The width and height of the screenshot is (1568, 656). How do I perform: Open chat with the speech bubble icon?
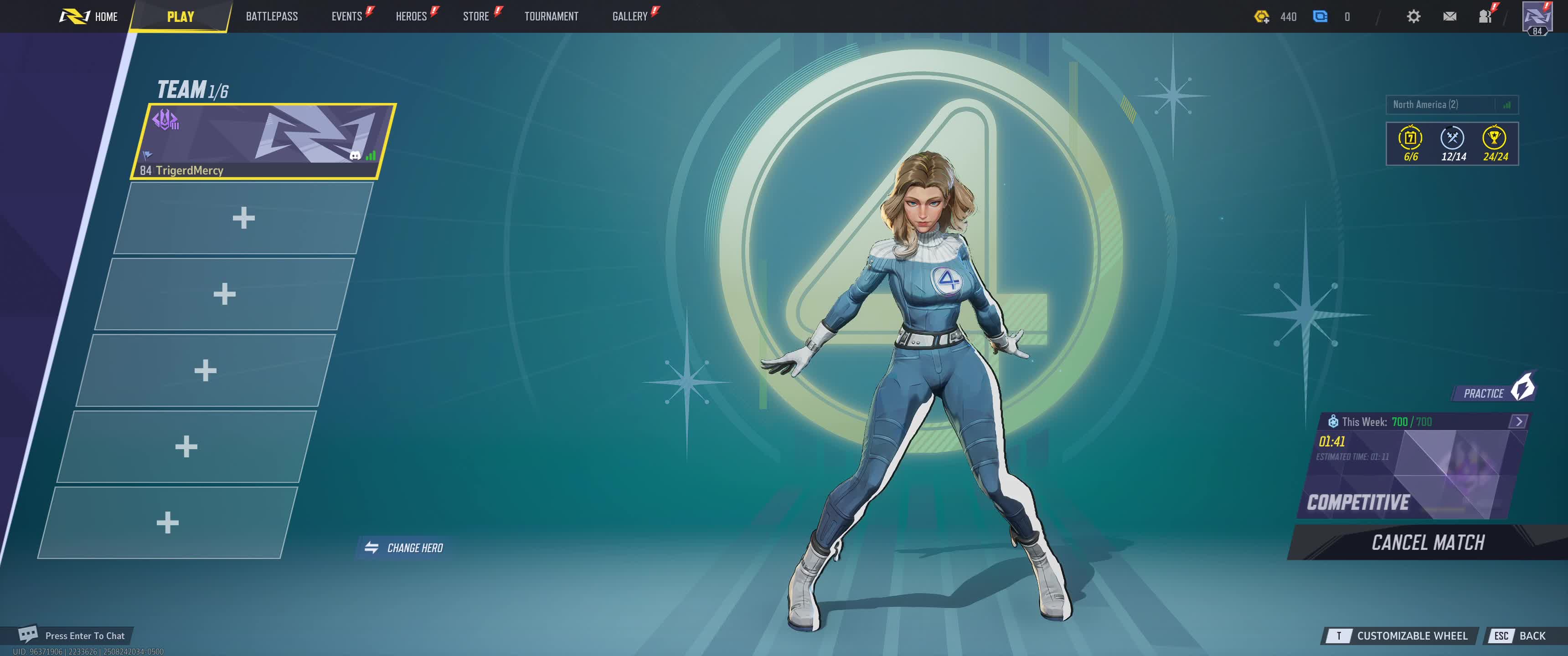pos(27,634)
